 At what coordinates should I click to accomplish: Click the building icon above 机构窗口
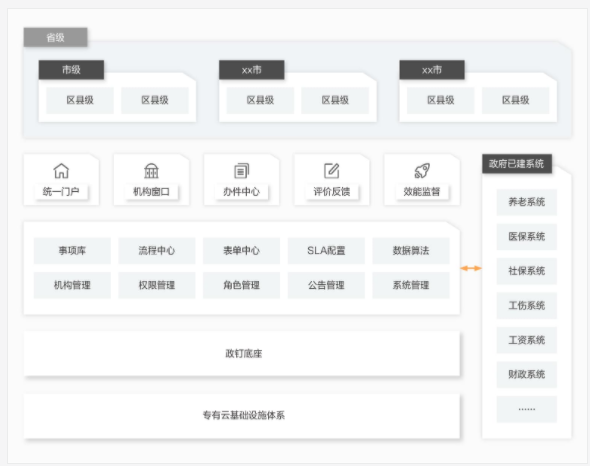click(x=151, y=171)
